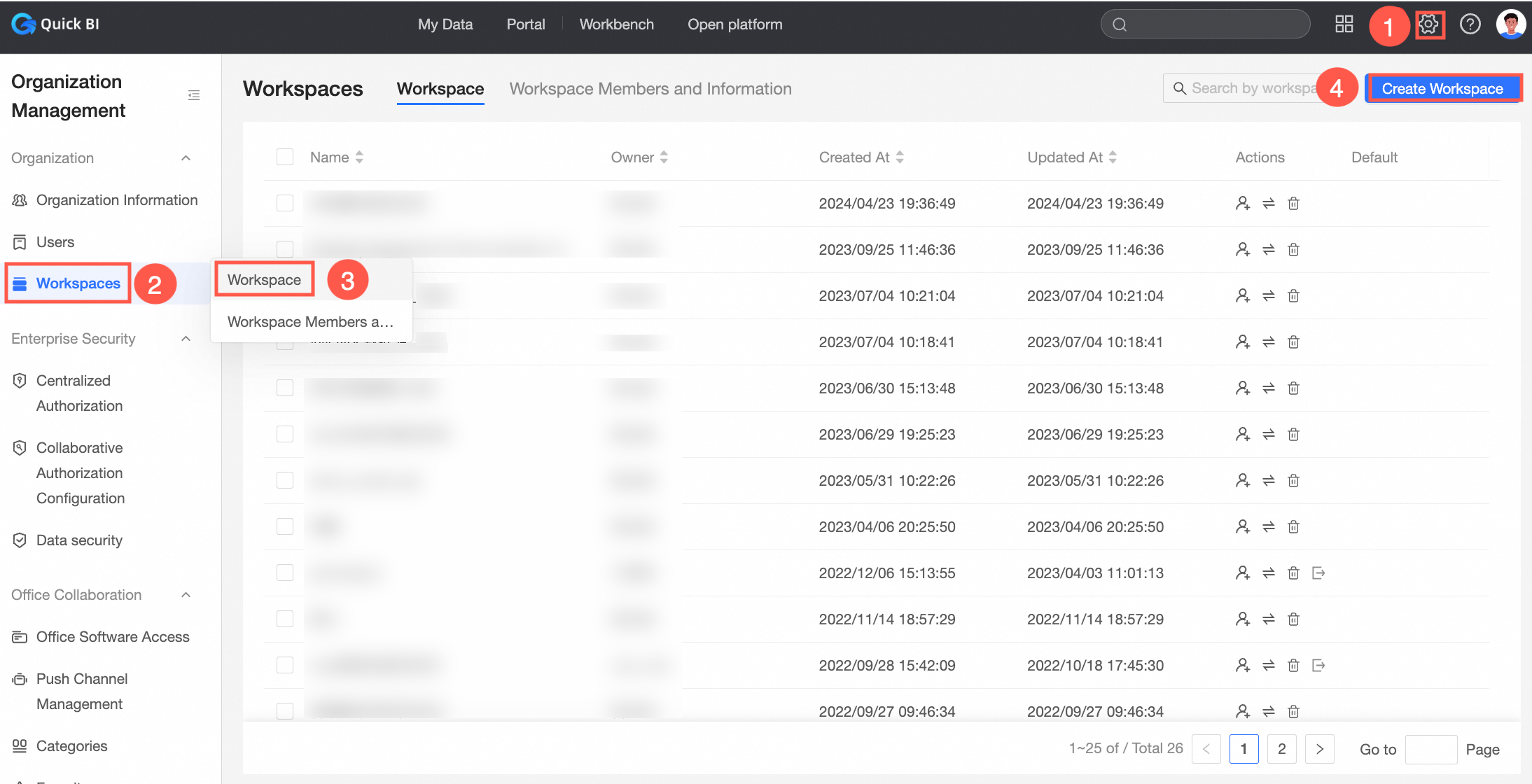Open the help question mark icon
This screenshot has height=784, width=1532.
click(x=1470, y=24)
